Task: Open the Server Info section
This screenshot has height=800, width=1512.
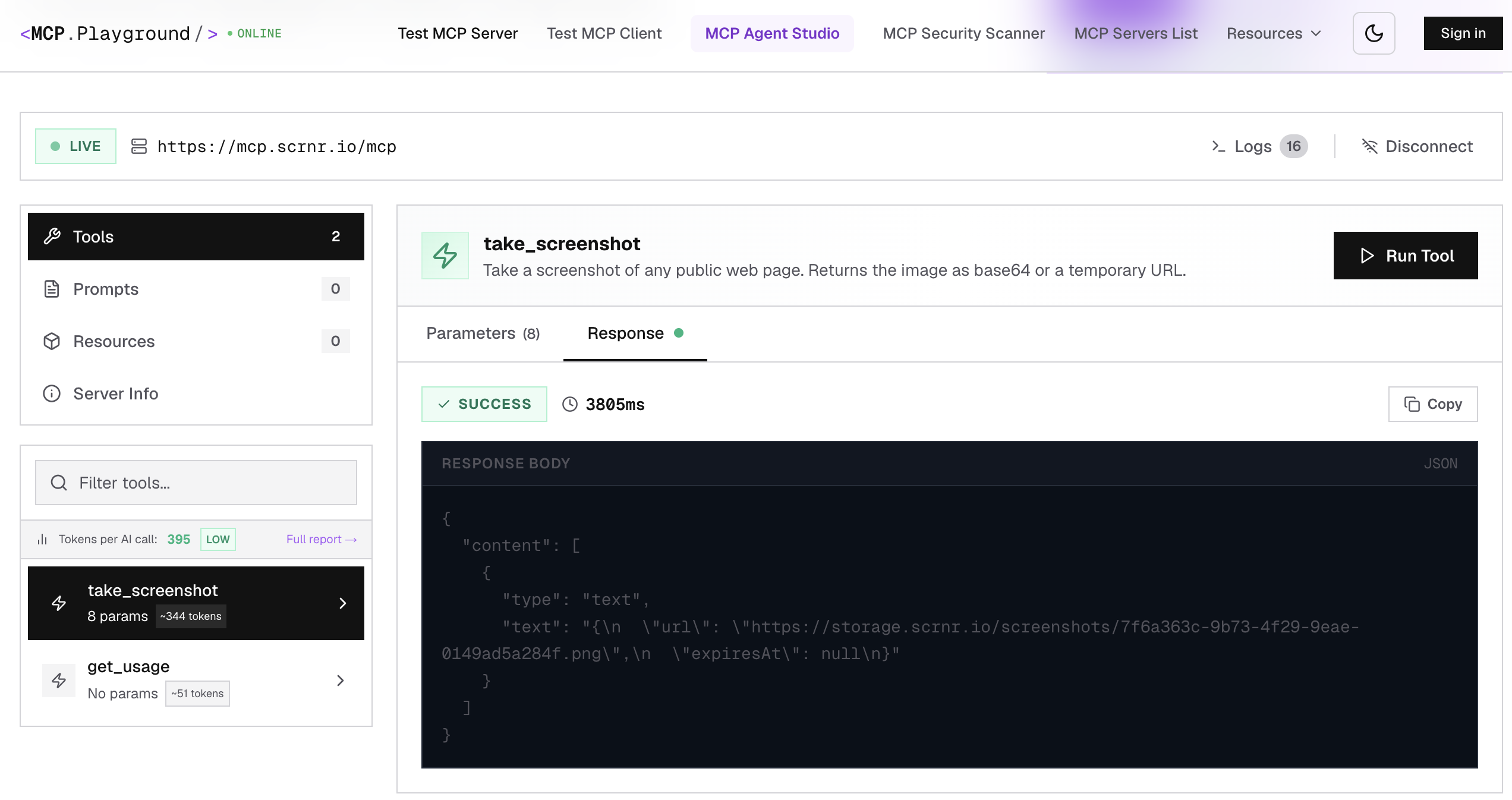Action: click(196, 393)
